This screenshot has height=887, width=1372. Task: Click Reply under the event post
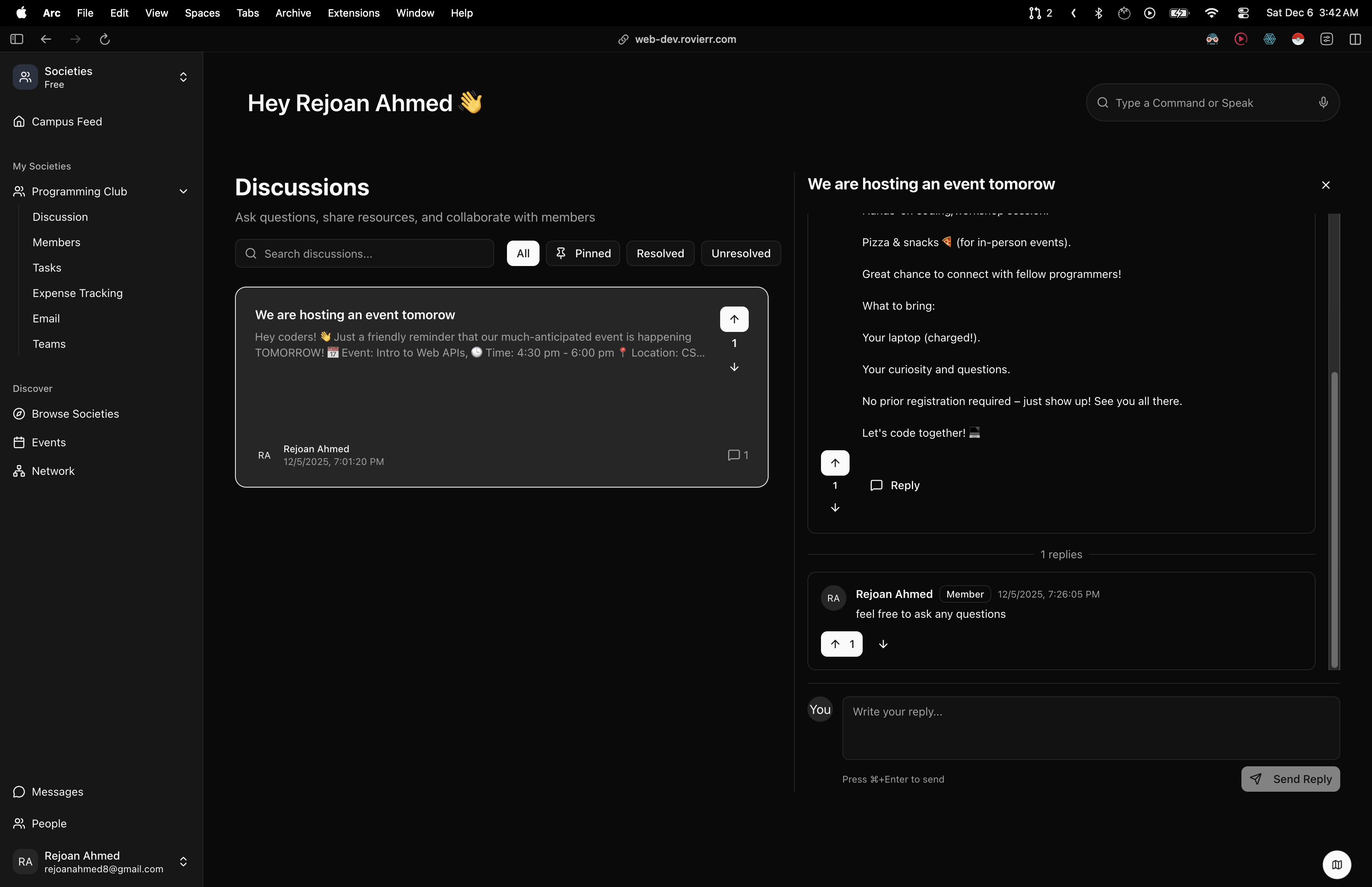[x=895, y=486]
